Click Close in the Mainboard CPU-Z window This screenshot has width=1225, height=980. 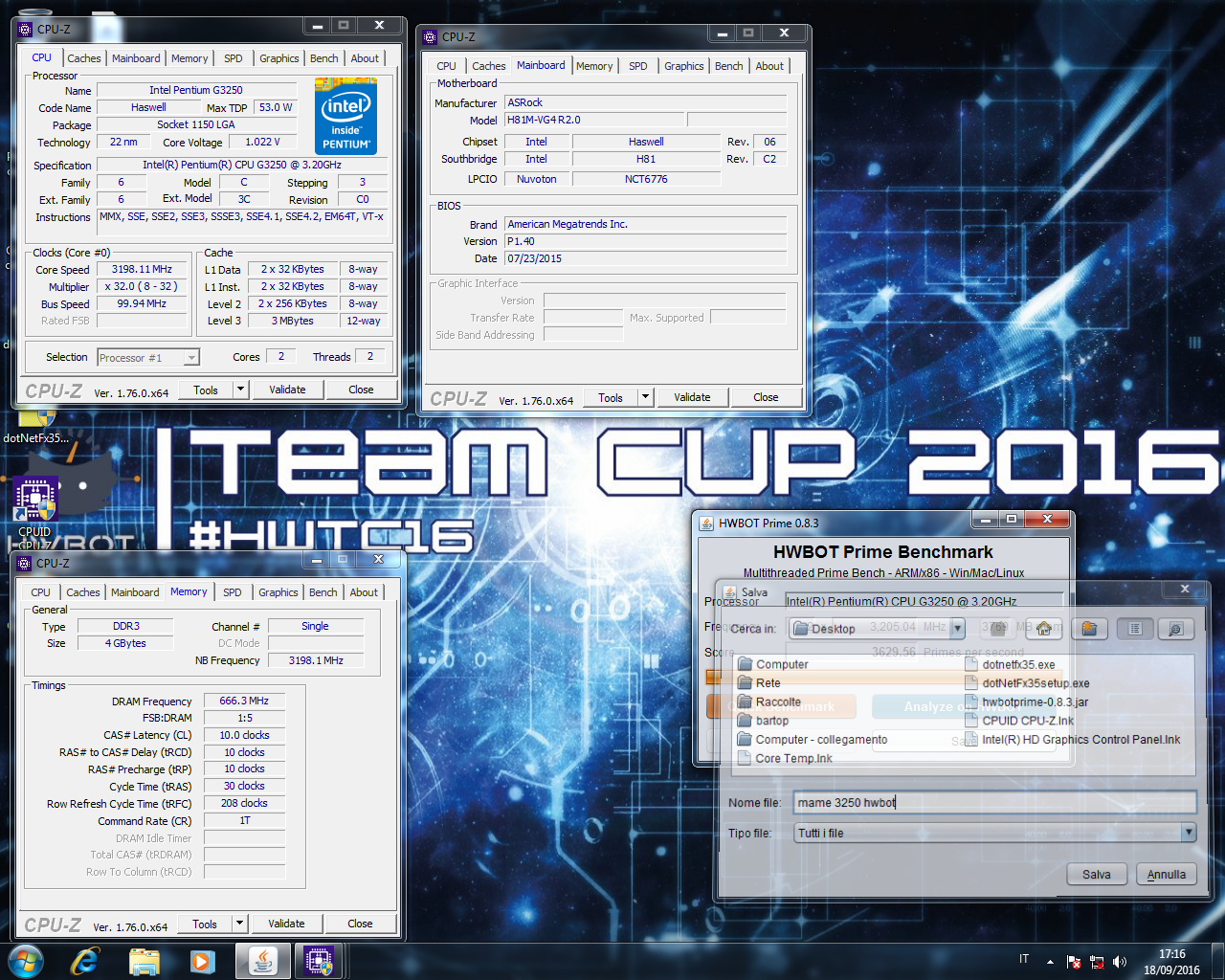(x=766, y=397)
